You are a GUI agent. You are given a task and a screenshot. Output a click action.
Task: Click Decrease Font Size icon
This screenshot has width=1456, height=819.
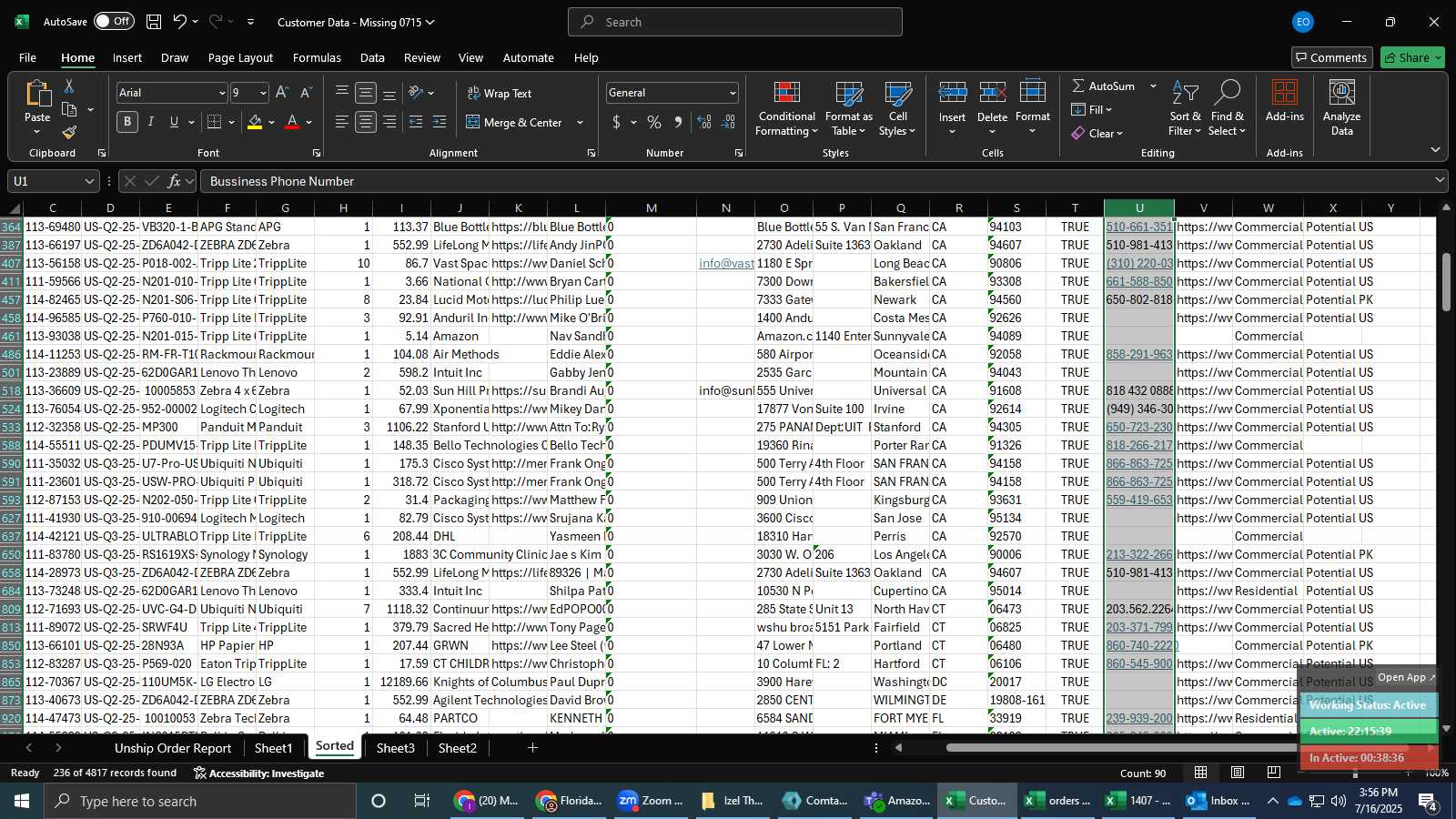coord(306,93)
